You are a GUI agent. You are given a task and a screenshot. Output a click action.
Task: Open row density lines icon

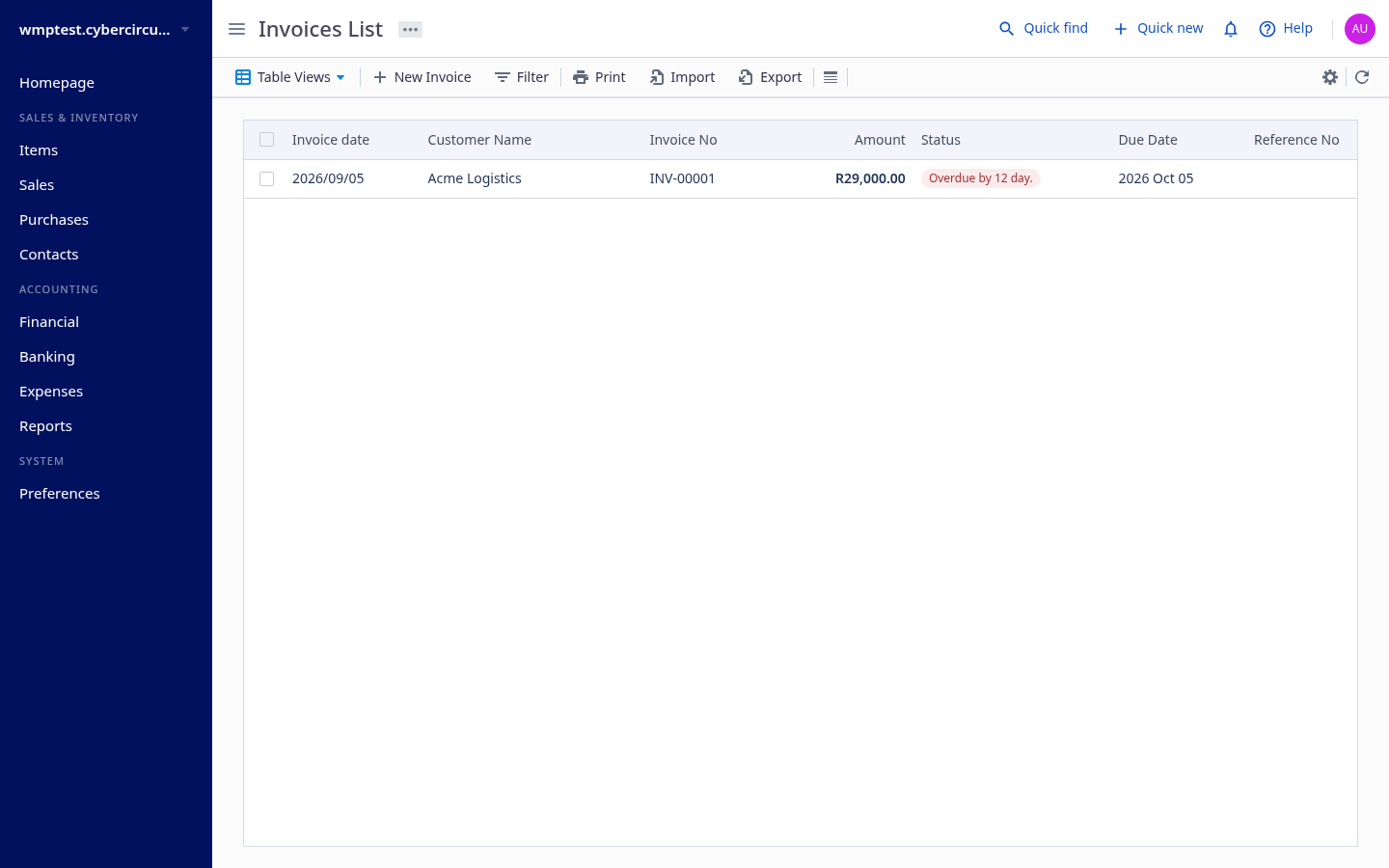831,77
